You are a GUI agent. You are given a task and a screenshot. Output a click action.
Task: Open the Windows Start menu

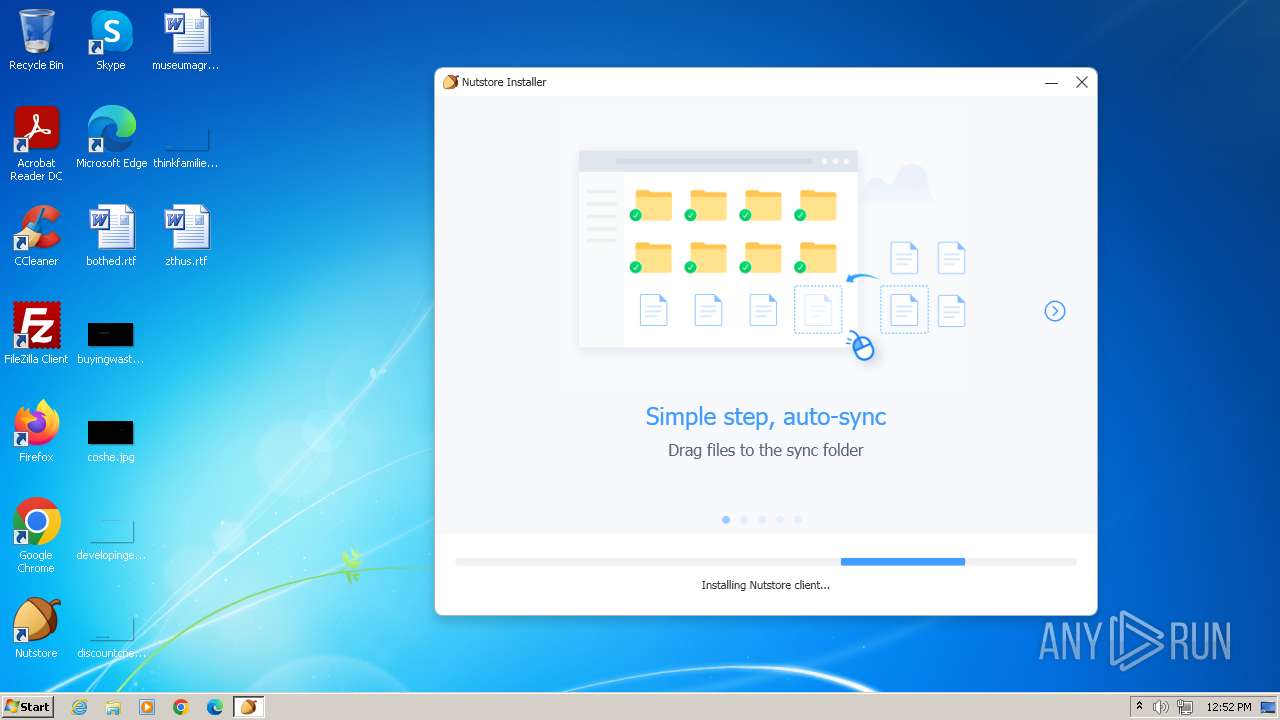pos(28,707)
